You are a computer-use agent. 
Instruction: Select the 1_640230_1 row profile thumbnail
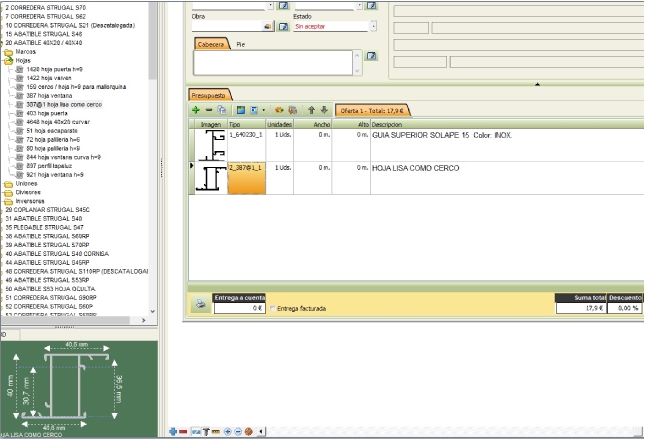click(211, 145)
